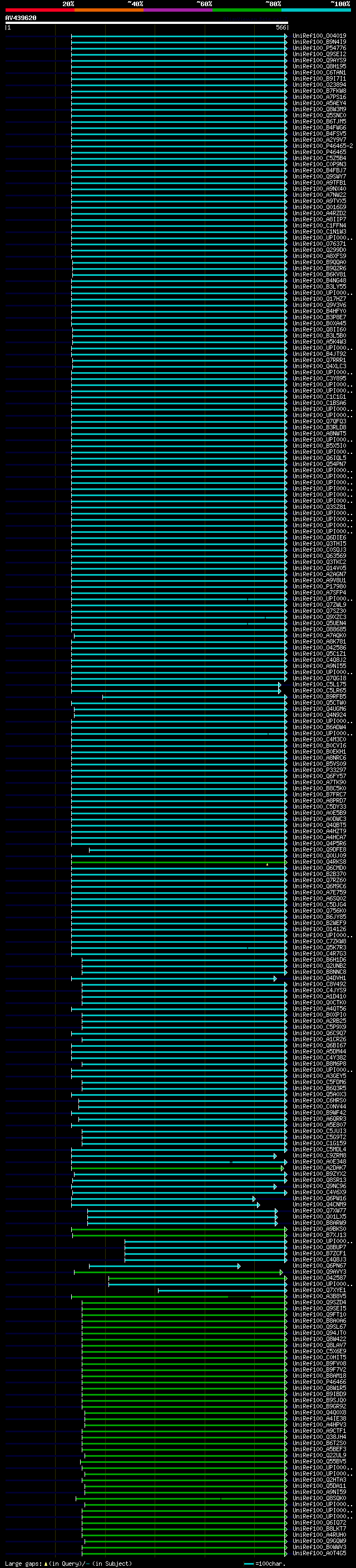Open hit UniRef100_Q9DFE8
This screenshot has width=356, height=1568.
pyautogui.click(x=319, y=850)
